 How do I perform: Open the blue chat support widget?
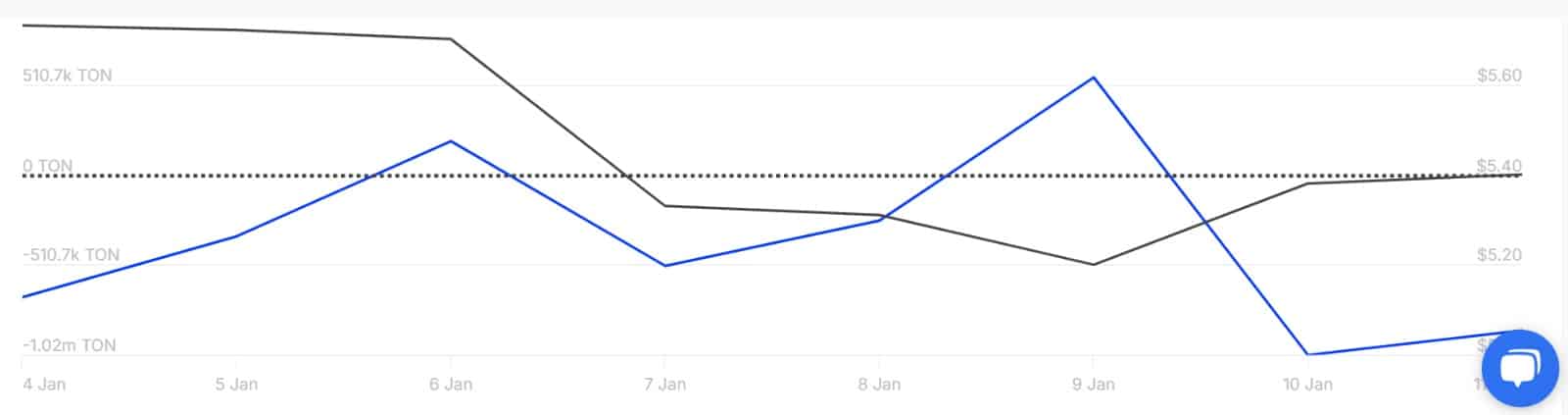click(1520, 368)
